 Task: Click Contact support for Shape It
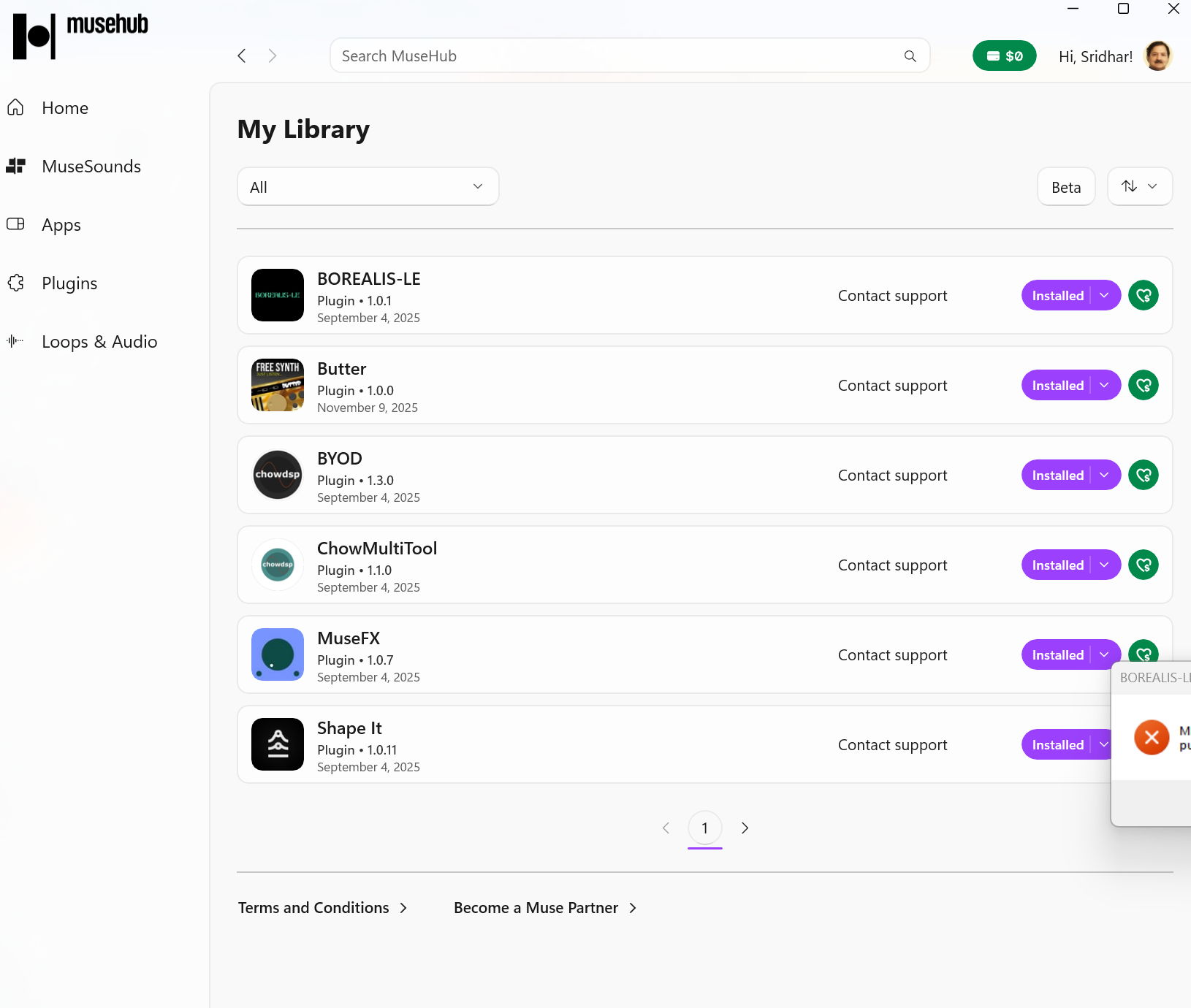pyautogui.click(x=892, y=745)
